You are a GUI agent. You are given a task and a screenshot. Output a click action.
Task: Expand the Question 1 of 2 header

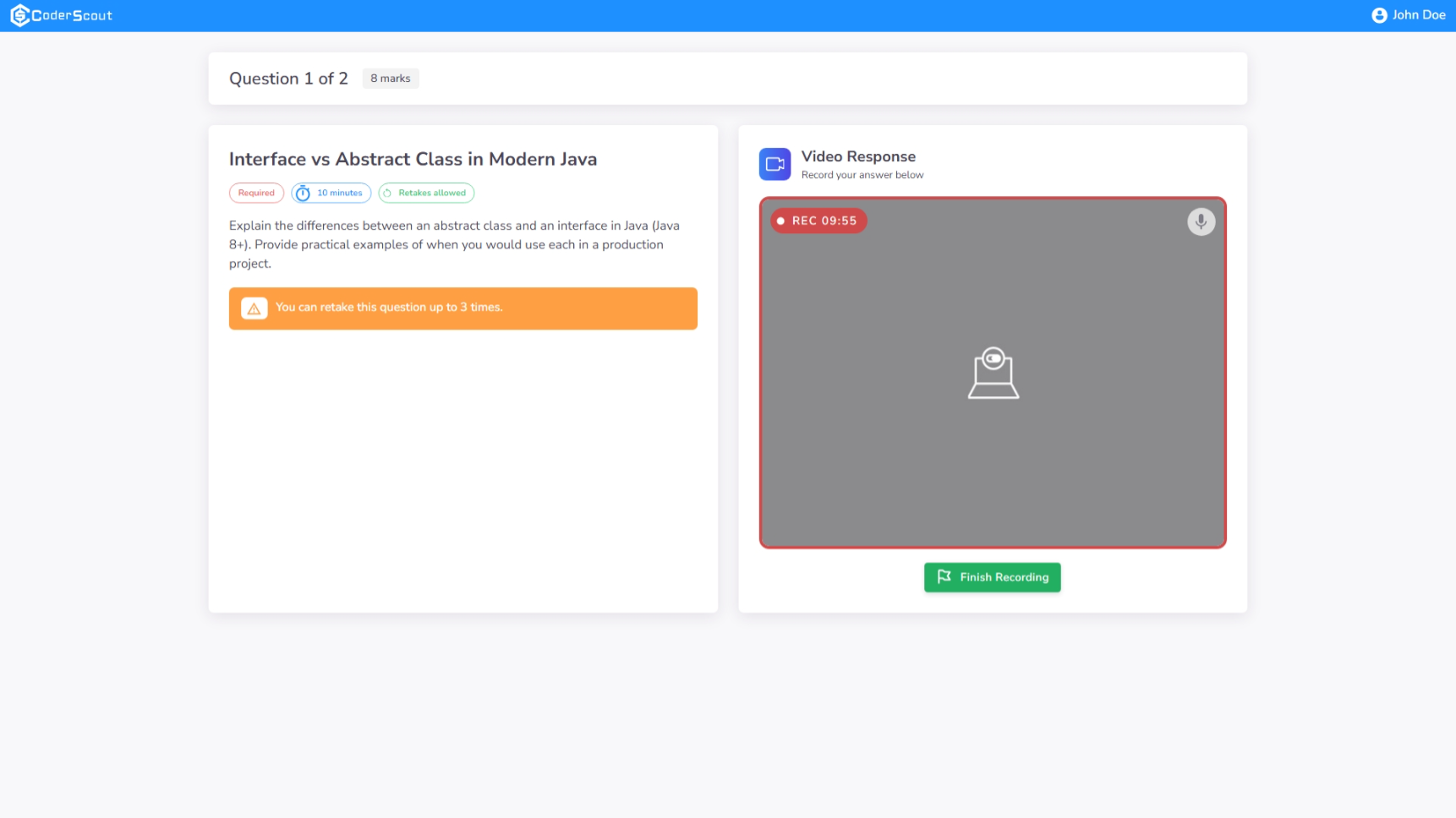pyautogui.click(x=288, y=78)
